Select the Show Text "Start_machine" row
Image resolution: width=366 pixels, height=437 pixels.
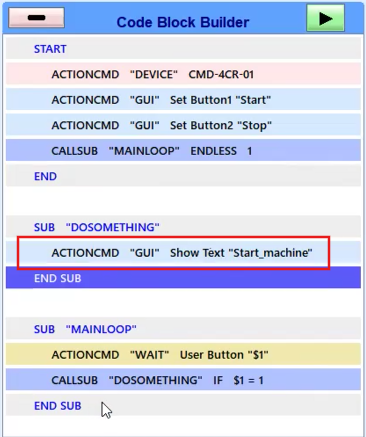(183, 253)
